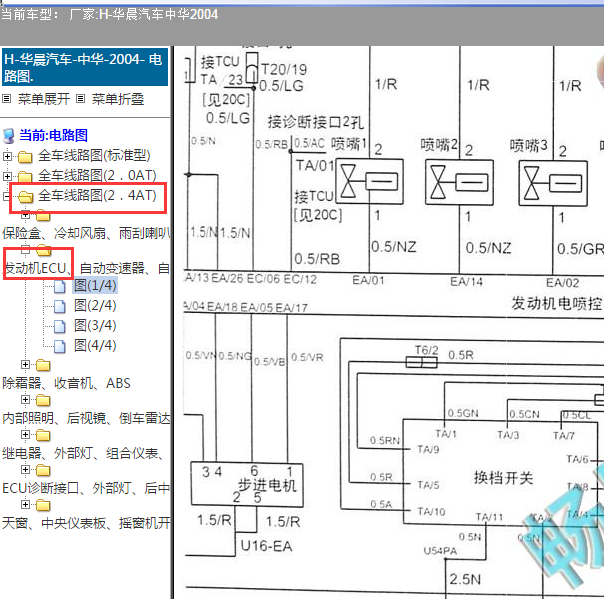The width and height of the screenshot is (604, 599).
Task: Click folder icon above 内部照明、后视镜
Action: point(43,400)
